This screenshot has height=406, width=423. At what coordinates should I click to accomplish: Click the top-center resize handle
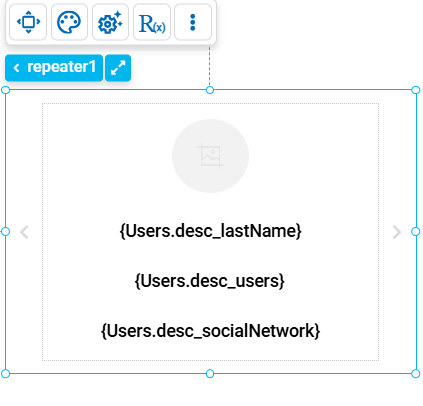(x=210, y=90)
